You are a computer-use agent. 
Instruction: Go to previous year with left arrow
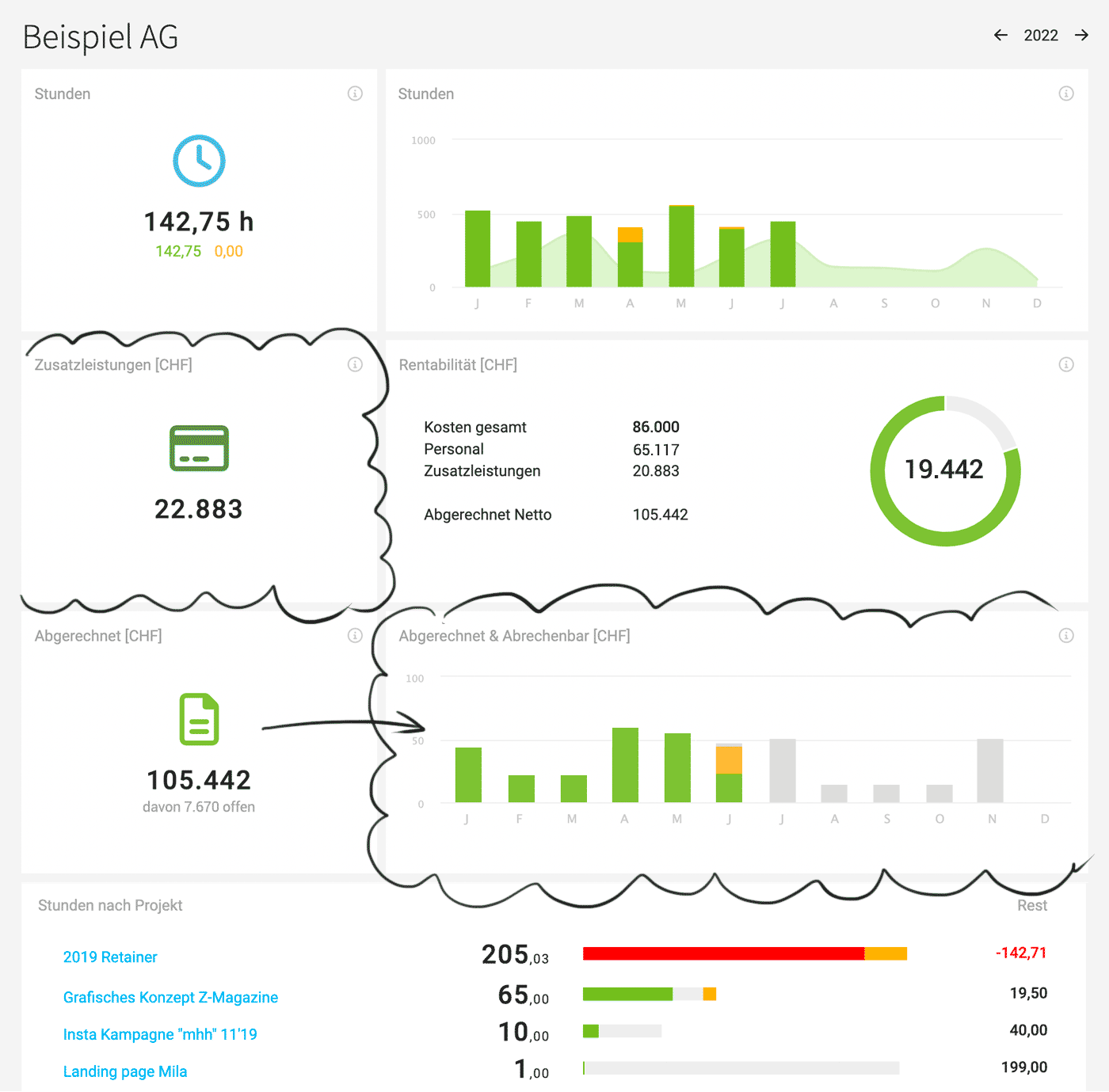click(x=1000, y=35)
